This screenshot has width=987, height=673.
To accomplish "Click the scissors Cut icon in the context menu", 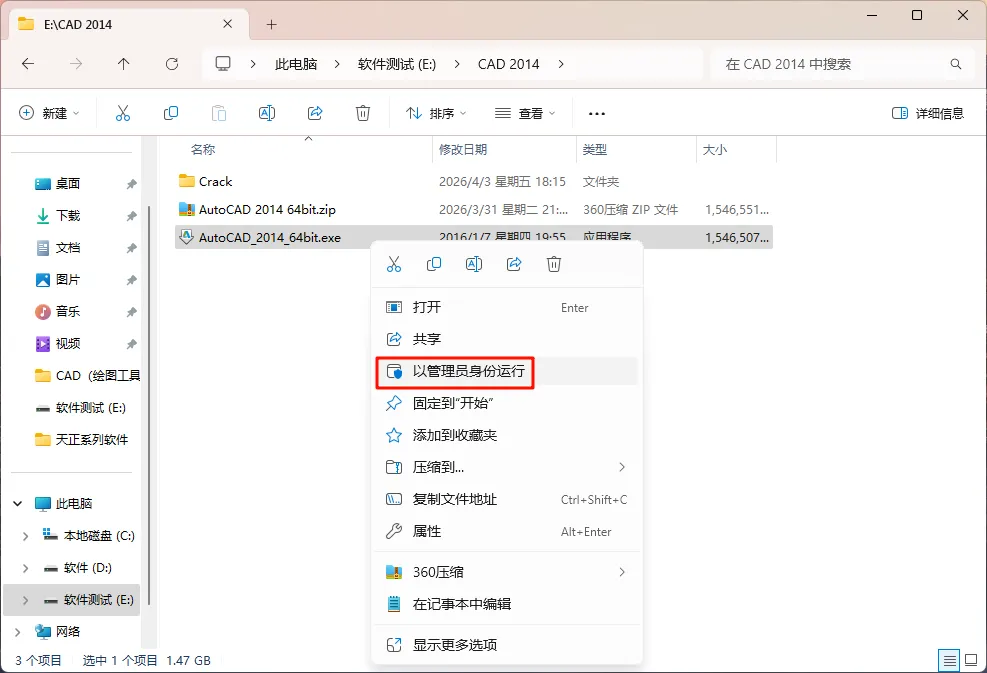I will [394, 264].
